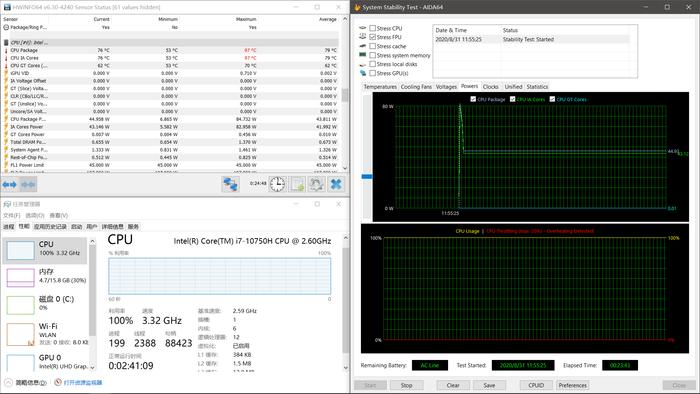Click the HWiNFO log to file icon
The width and height of the screenshot is (700, 394).
(298, 184)
